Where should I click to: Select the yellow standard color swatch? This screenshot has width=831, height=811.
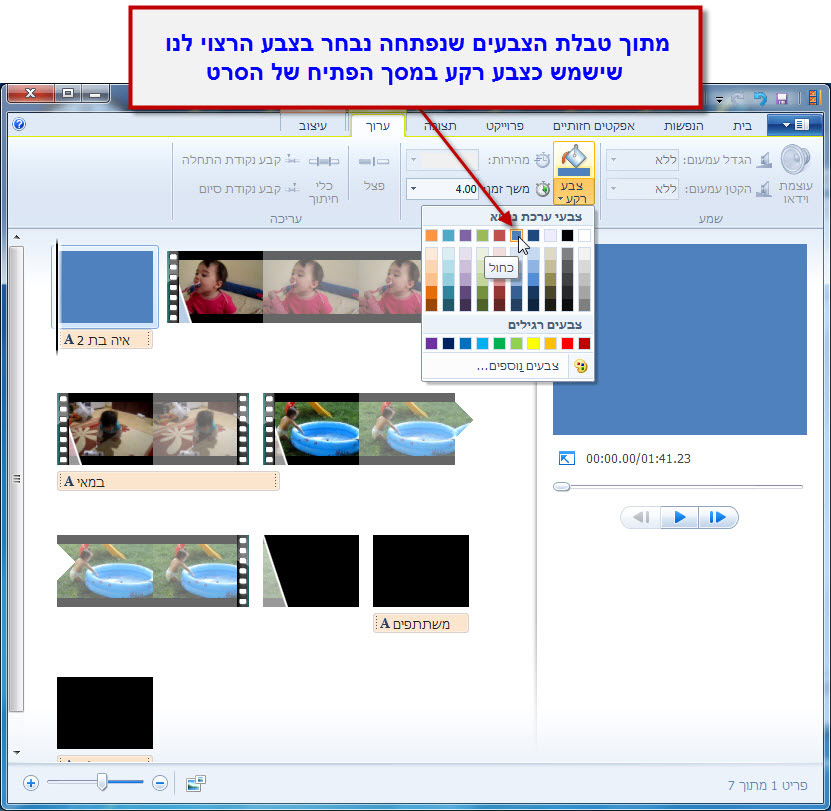(533, 343)
